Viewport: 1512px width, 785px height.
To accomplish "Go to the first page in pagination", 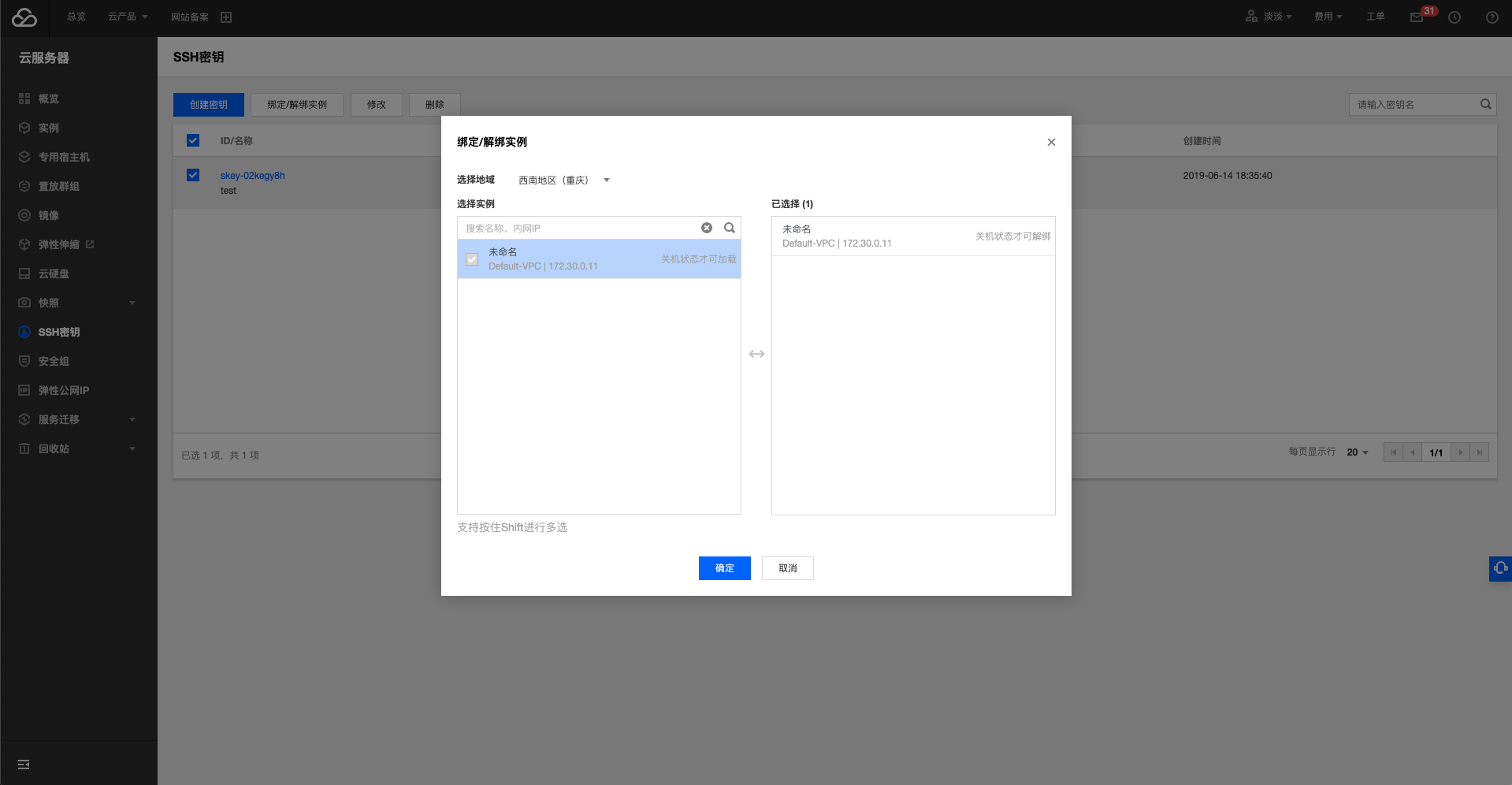I will point(1394,452).
